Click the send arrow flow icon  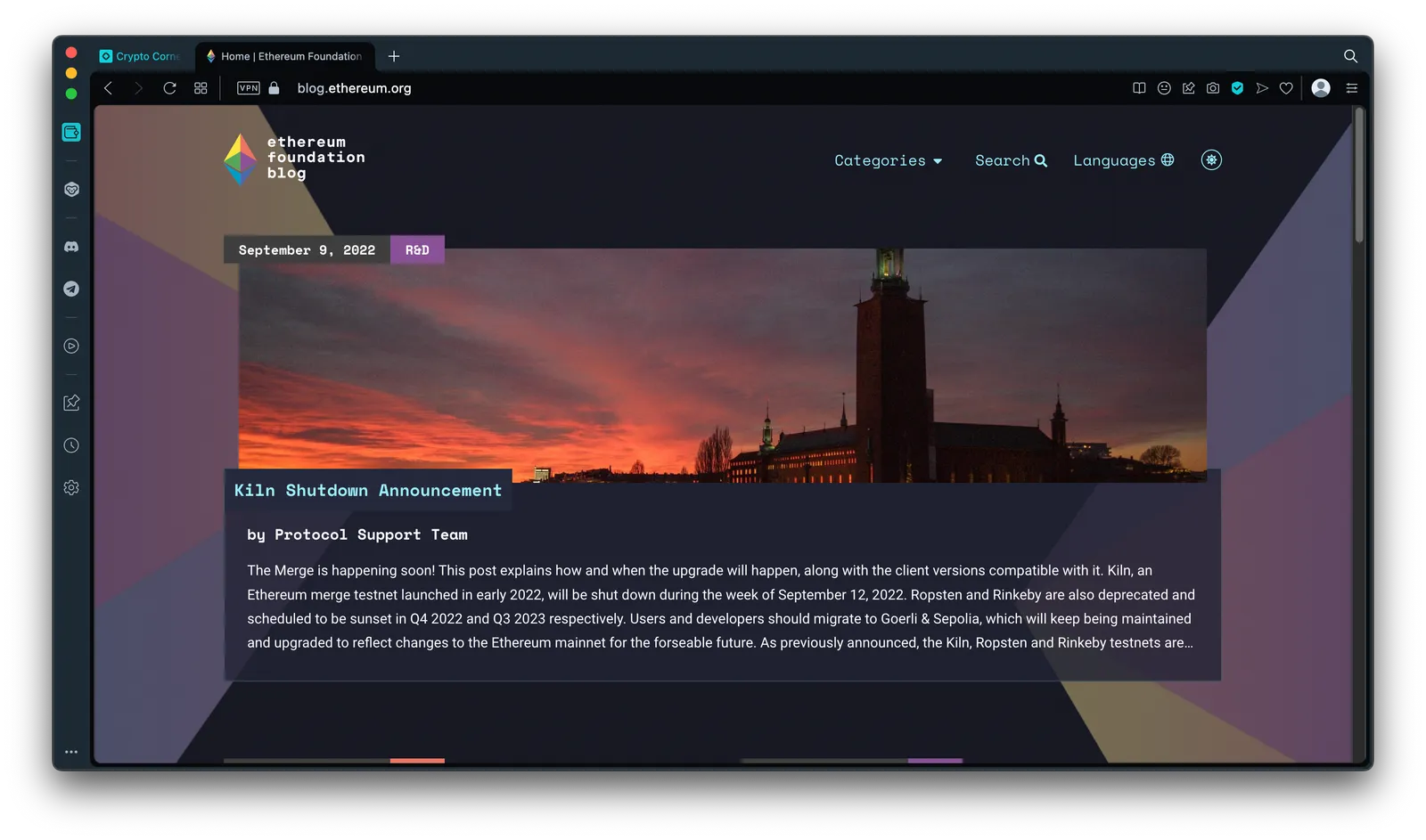click(1262, 88)
